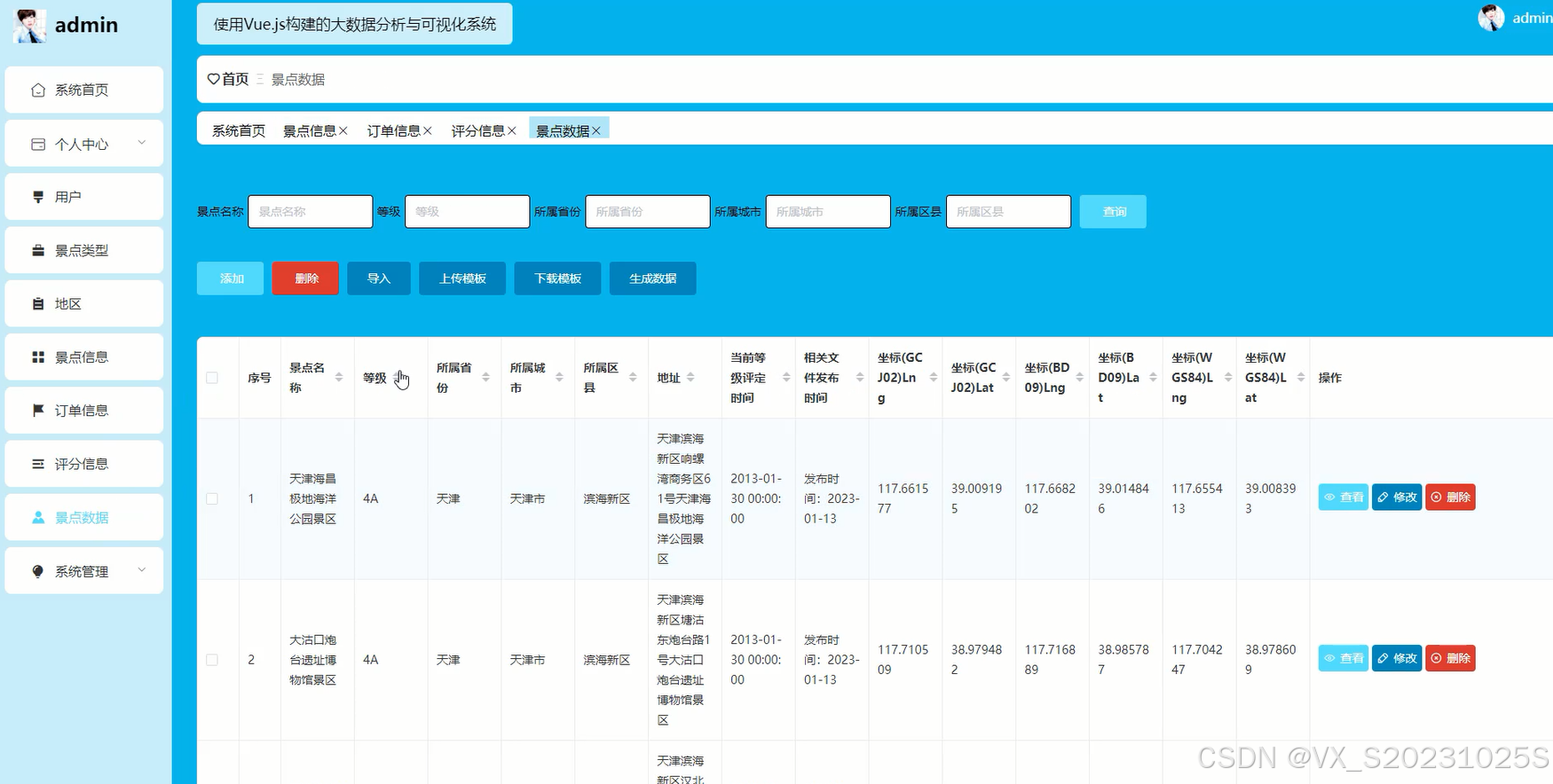Edit the 天津海昌极地海洋公园景区 row
The height and width of the screenshot is (784, 1553).
coord(1397,497)
